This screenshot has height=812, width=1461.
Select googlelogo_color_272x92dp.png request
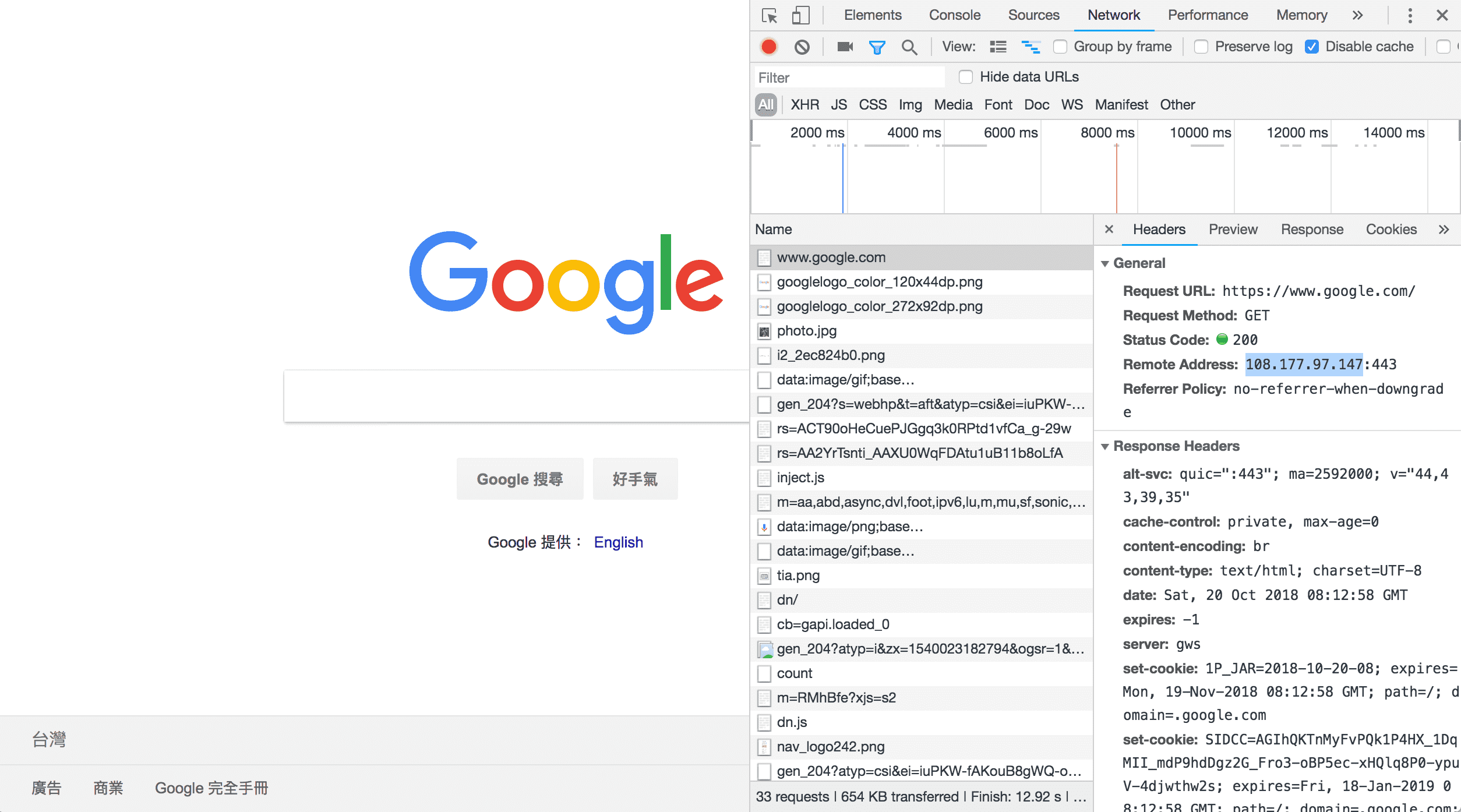click(922, 306)
